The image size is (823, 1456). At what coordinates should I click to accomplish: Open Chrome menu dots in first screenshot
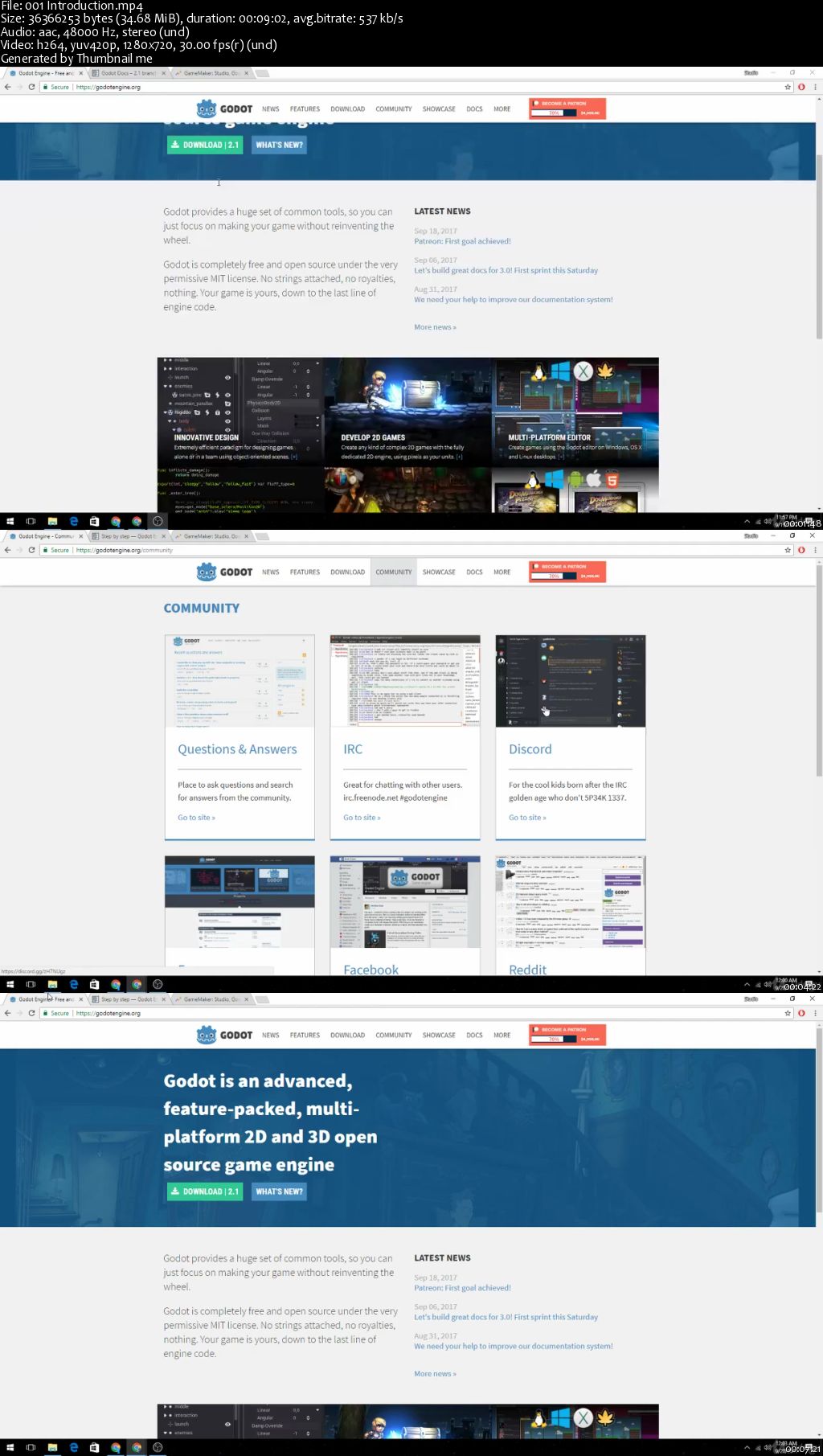(x=815, y=87)
